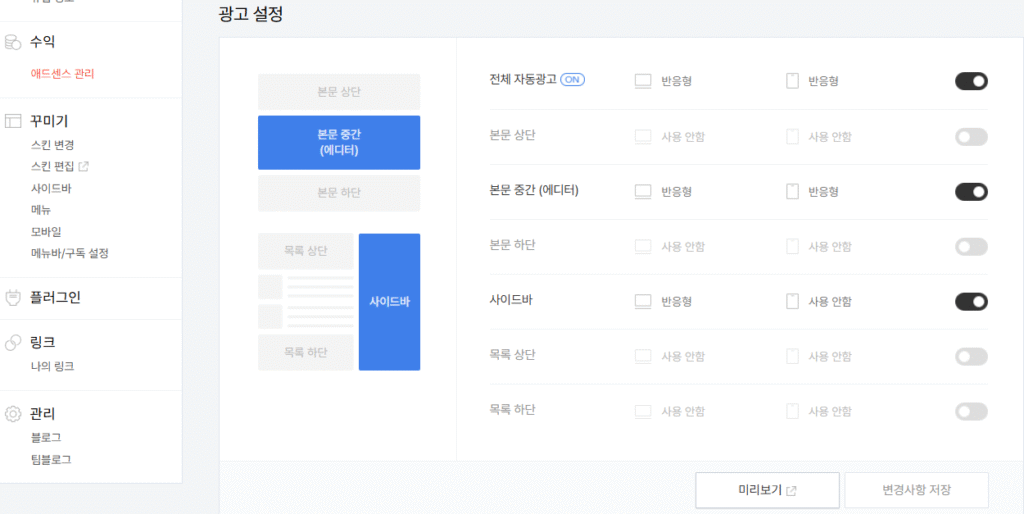Click desktop monitor icon in 사이드바 row
The height and width of the screenshot is (514, 1024).
coord(643,302)
